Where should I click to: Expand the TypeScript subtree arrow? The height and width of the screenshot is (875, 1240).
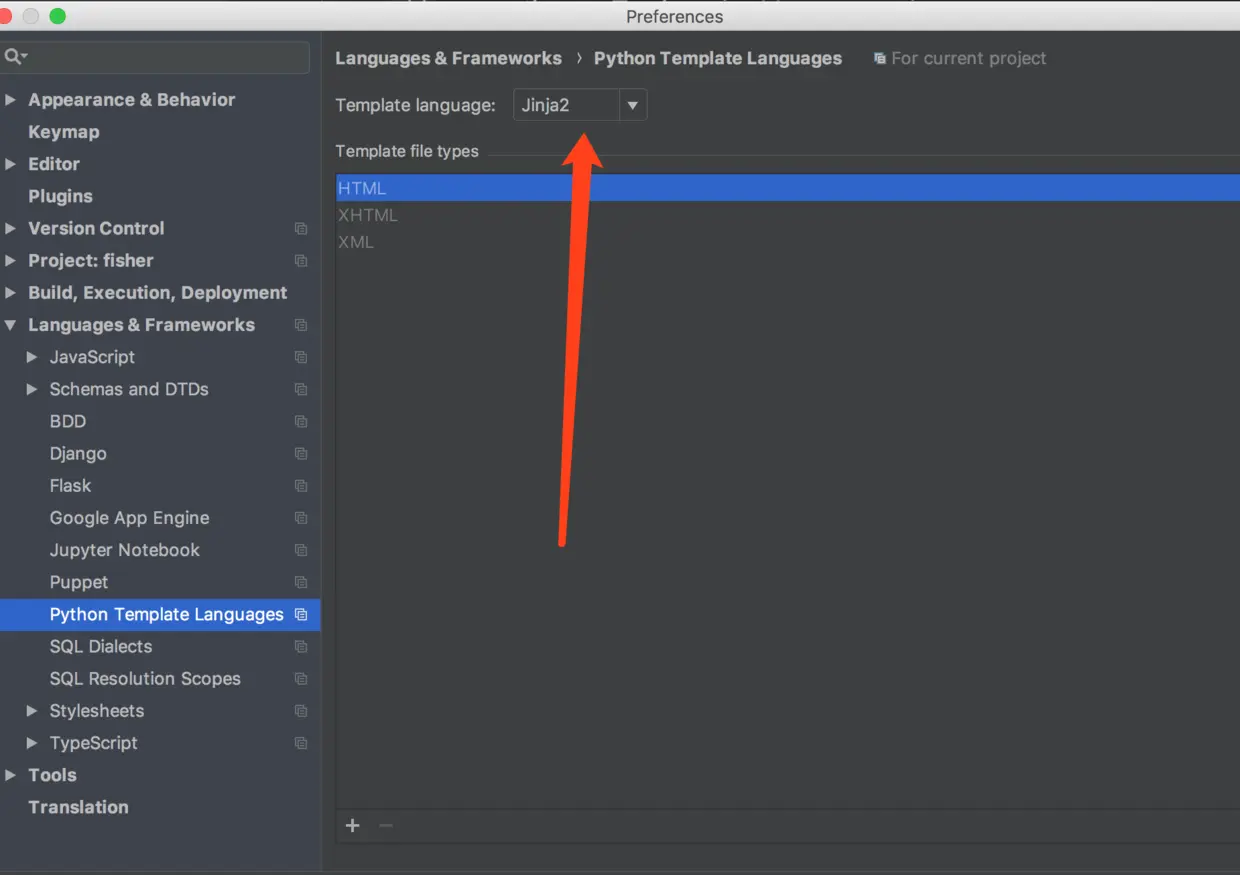click(31, 743)
